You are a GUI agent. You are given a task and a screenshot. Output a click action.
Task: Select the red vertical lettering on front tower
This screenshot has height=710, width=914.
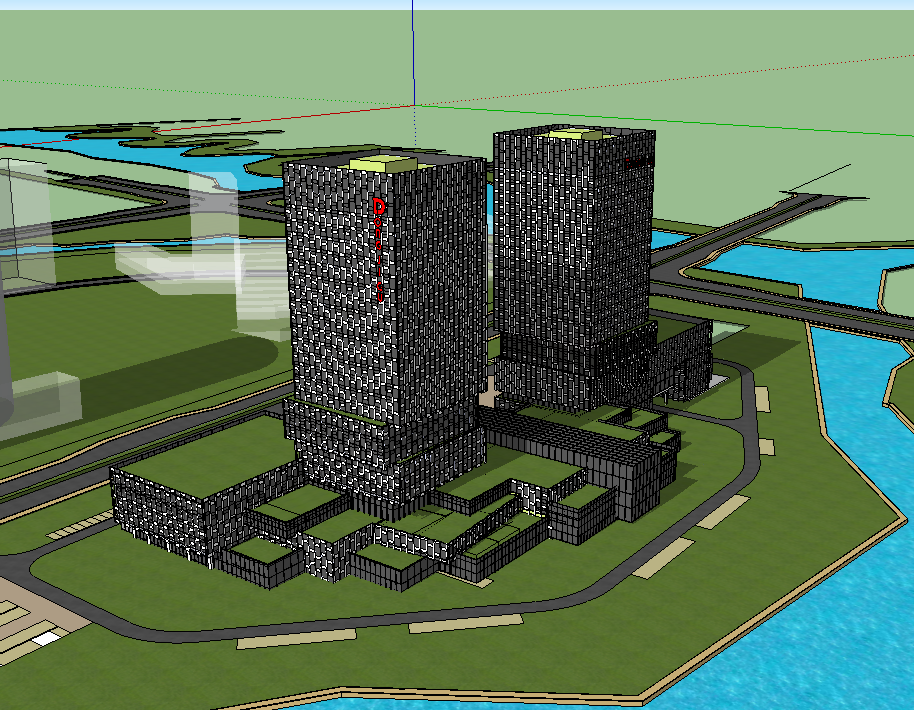tap(378, 249)
